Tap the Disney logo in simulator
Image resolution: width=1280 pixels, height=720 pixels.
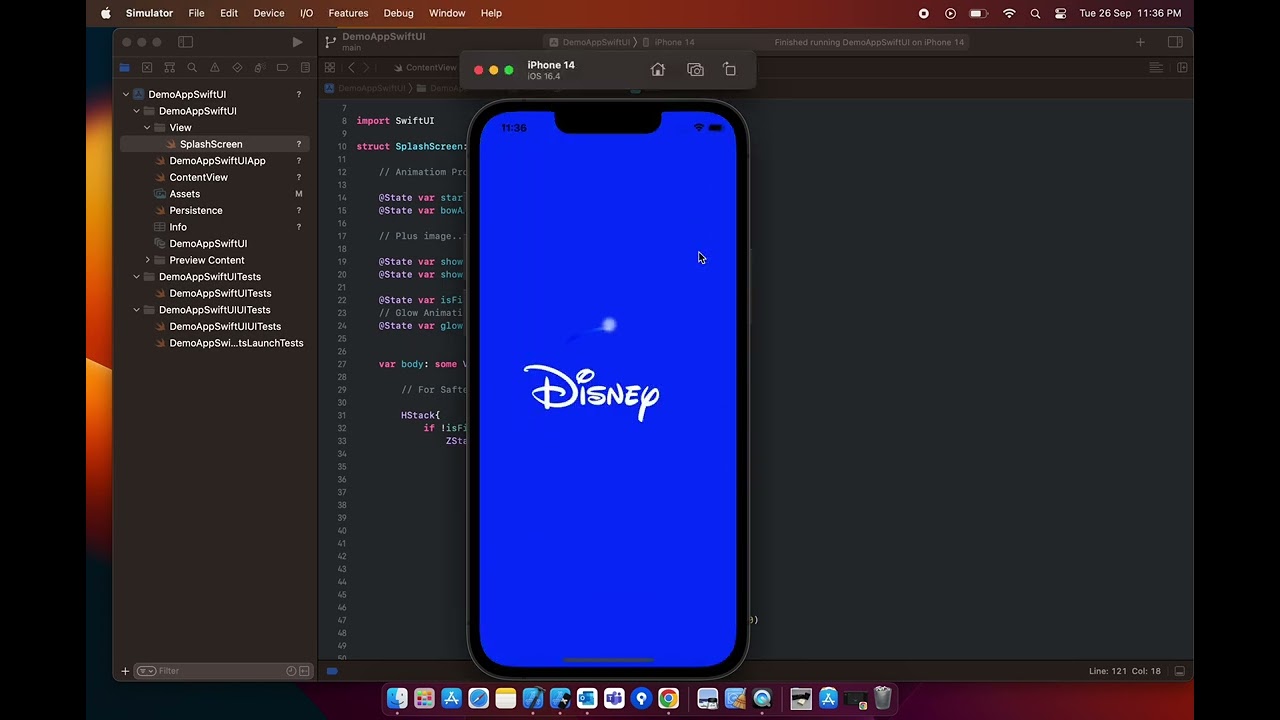[592, 392]
